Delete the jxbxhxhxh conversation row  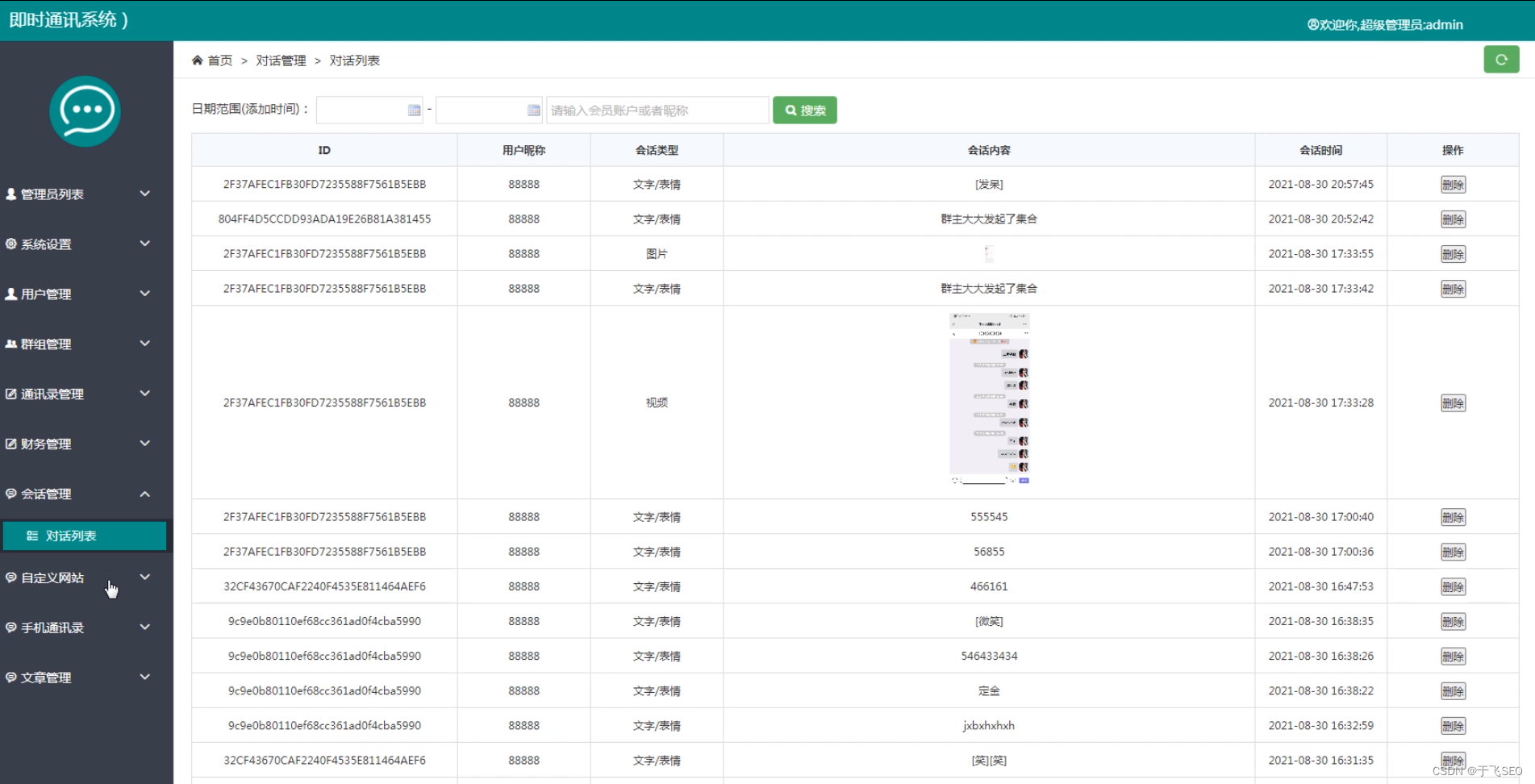click(x=1453, y=726)
